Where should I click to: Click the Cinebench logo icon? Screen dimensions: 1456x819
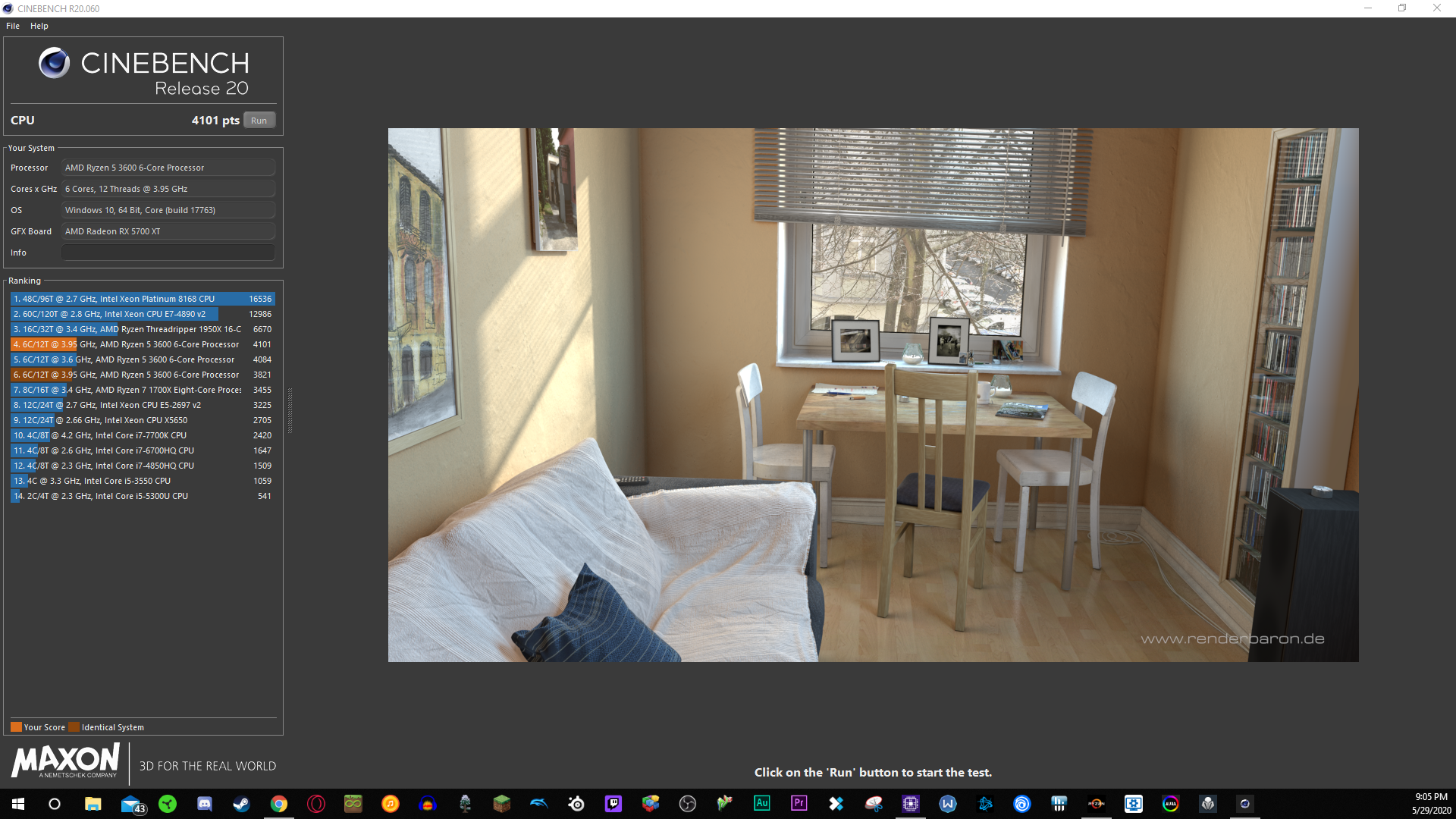click(x=54, y=63)
